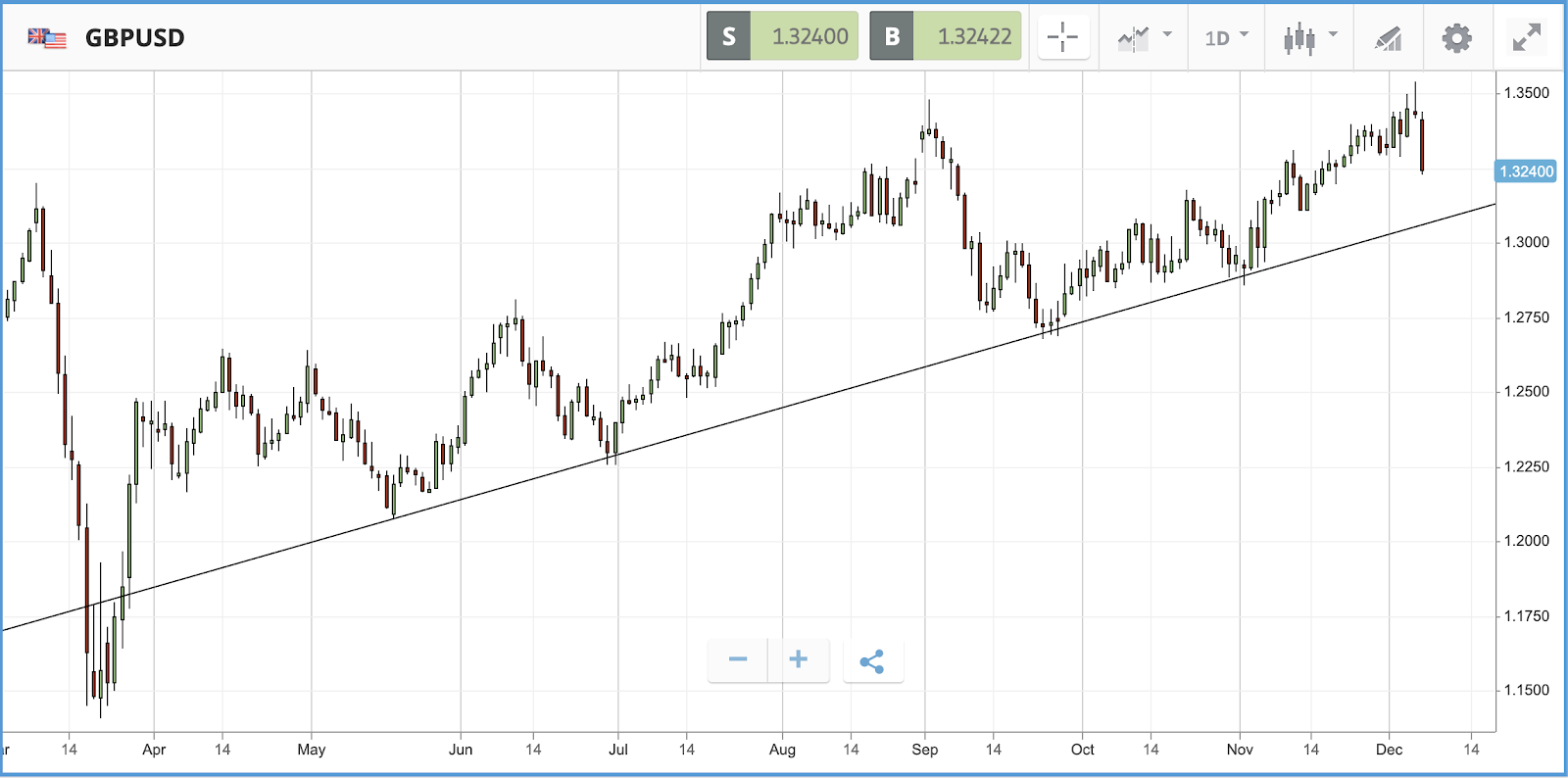Click the Sell button at 1.32400
The image size is (1568, 778).
[782, 36]
